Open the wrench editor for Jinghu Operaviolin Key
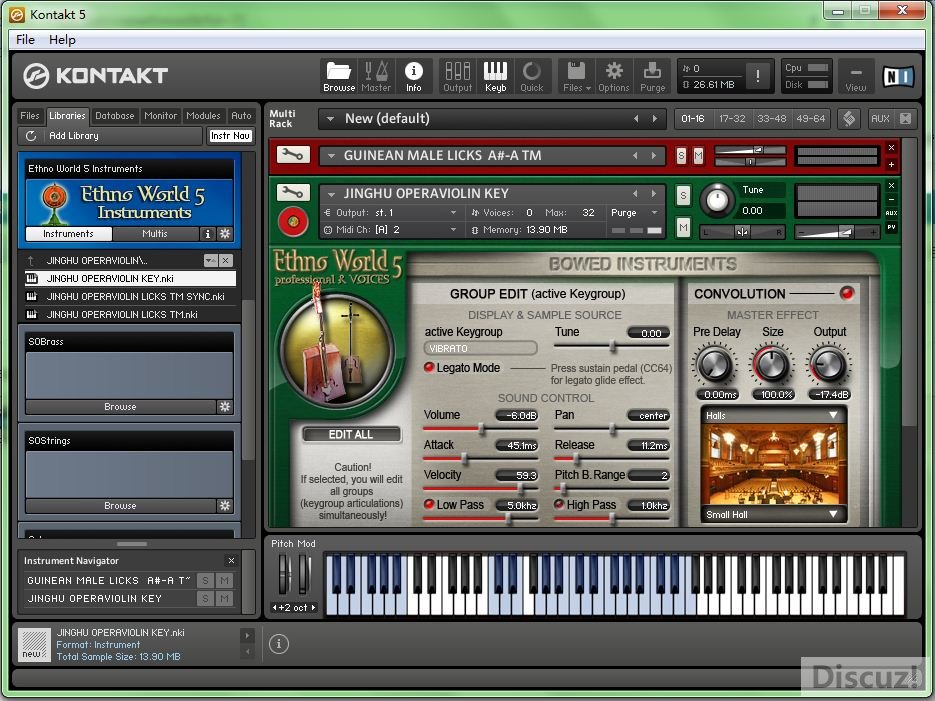This screenshot has height=701, width=935. 293,192
